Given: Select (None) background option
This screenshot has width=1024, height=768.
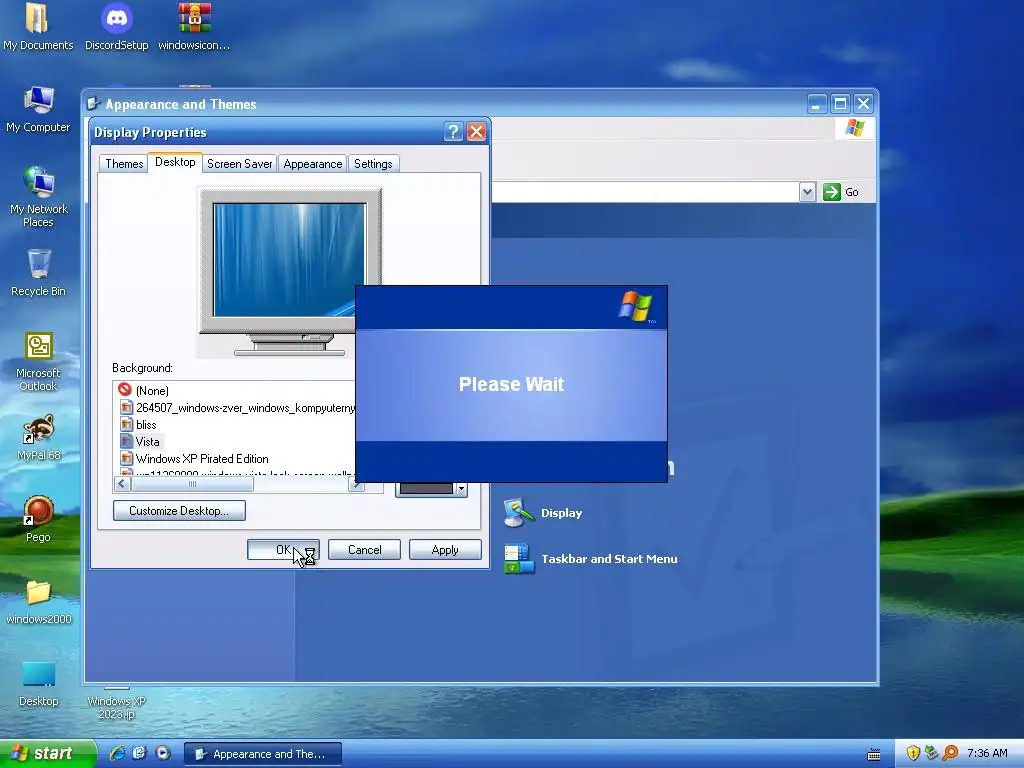Looking at the screenshot, I should [x=152, y=391].
